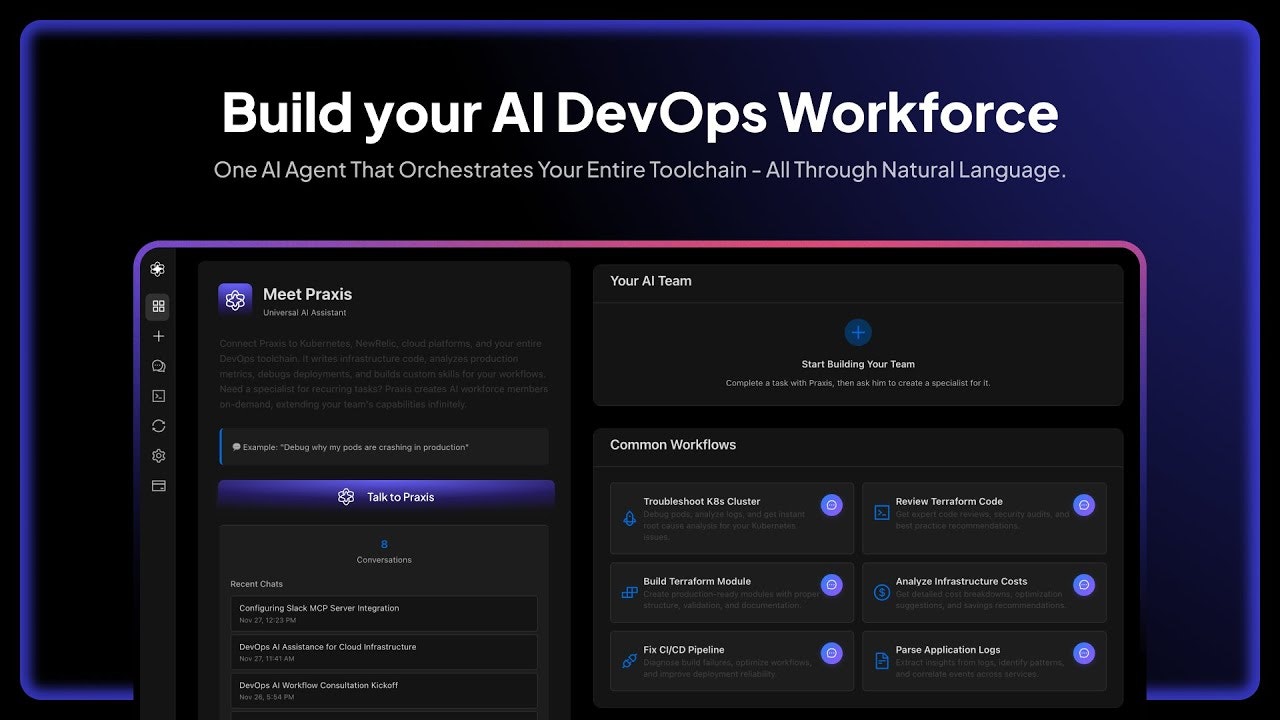The height and width of the screenshot is (720, 1280).
Task: Start a chat with Talk to Praxis button
Action: coord(386,497)
